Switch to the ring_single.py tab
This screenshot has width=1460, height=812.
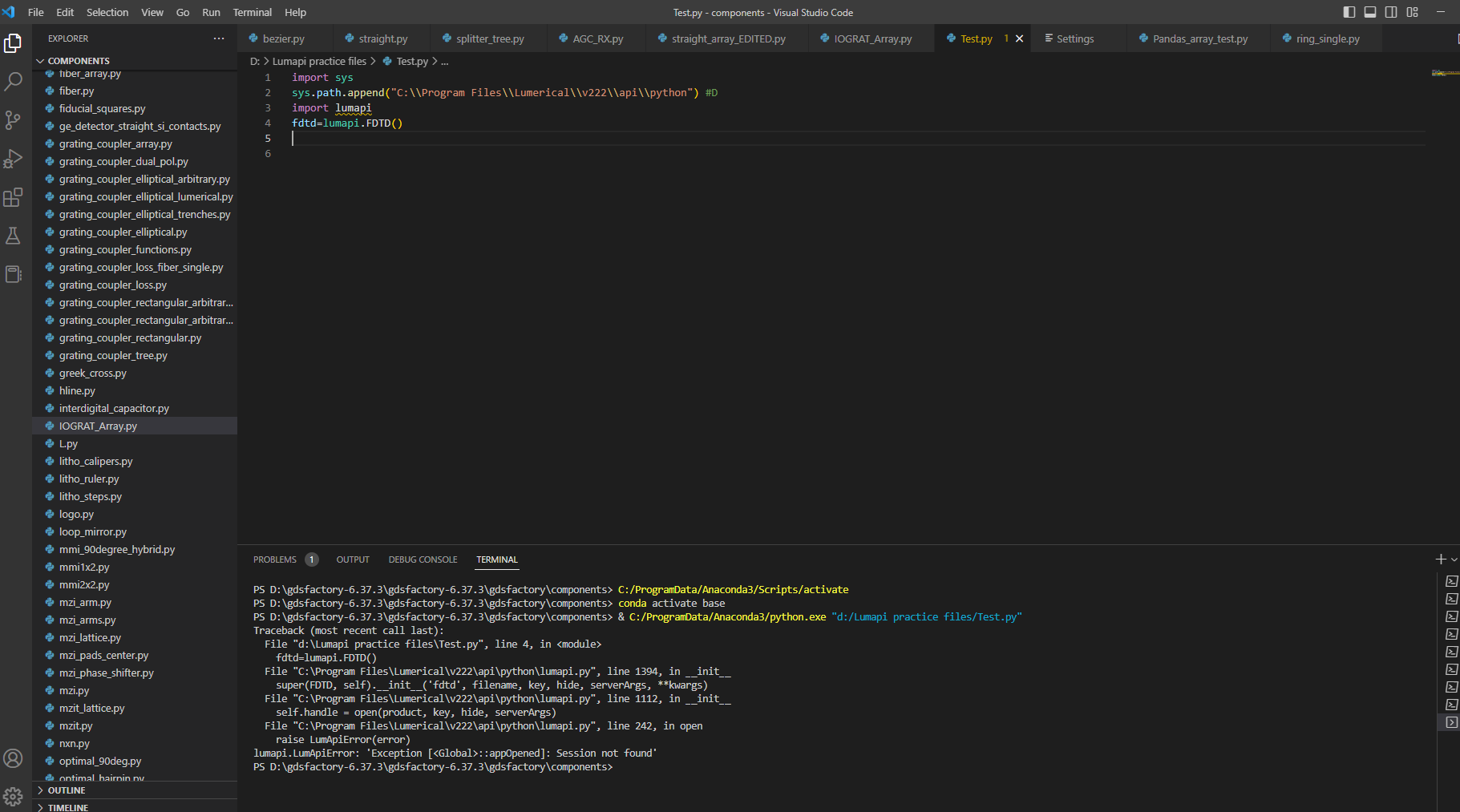pos(1328,38)
